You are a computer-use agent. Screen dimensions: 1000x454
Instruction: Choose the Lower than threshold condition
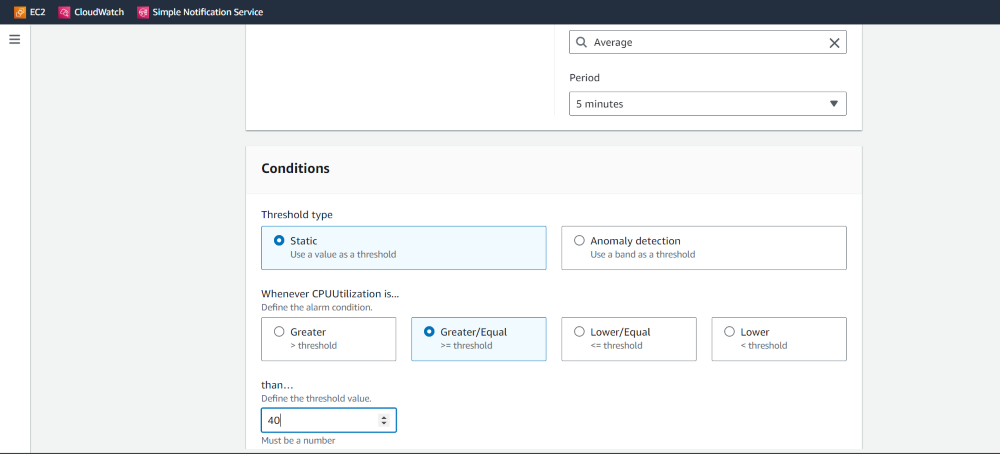tap(729, 332)
